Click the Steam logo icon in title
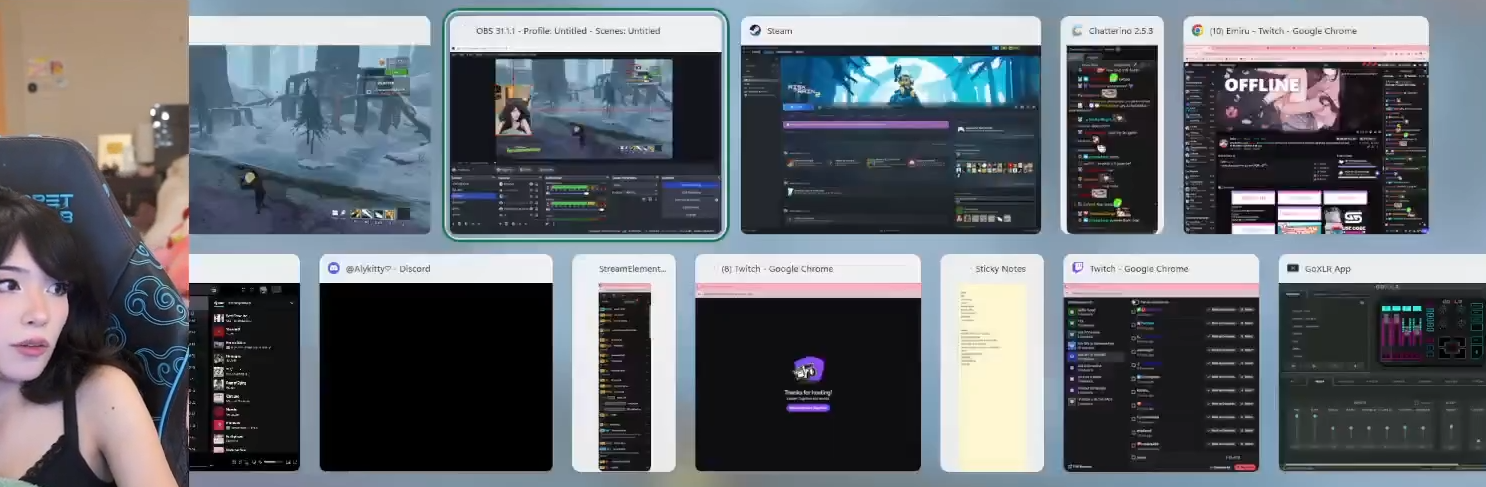This screenshot has width=1486, height=487. [x=755, y=31]
